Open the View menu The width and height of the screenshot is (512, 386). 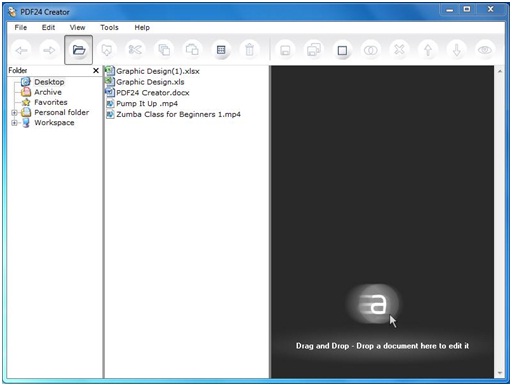point(77,28)
